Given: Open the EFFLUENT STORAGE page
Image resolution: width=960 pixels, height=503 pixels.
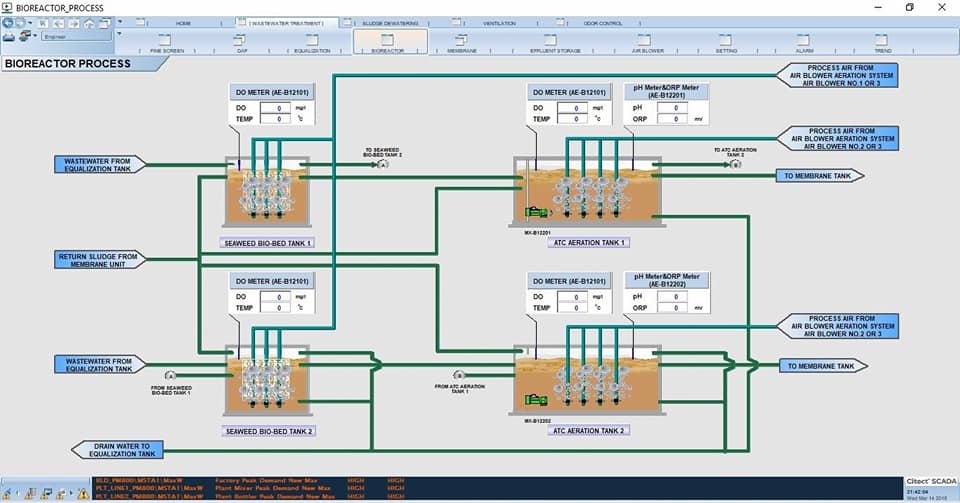Looking at the screenshot, I should click(555, 43).
